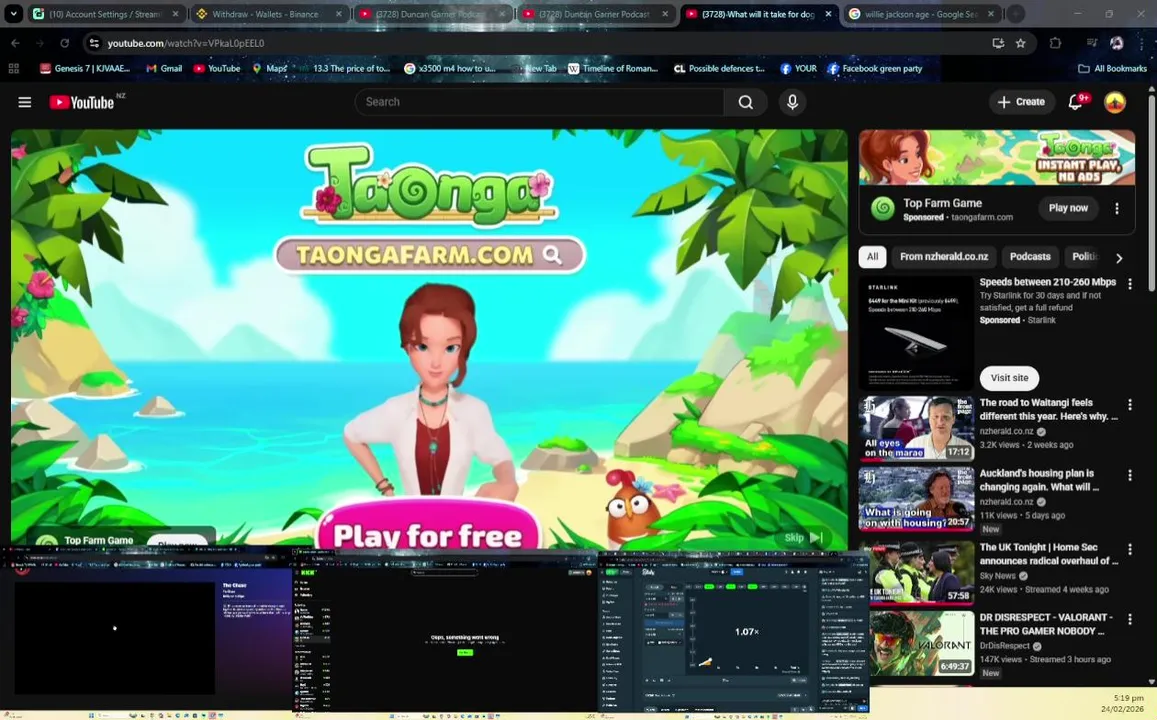Show more filter chips with right chevron
1157x720 pixels.
click(x=1119, y=257)
